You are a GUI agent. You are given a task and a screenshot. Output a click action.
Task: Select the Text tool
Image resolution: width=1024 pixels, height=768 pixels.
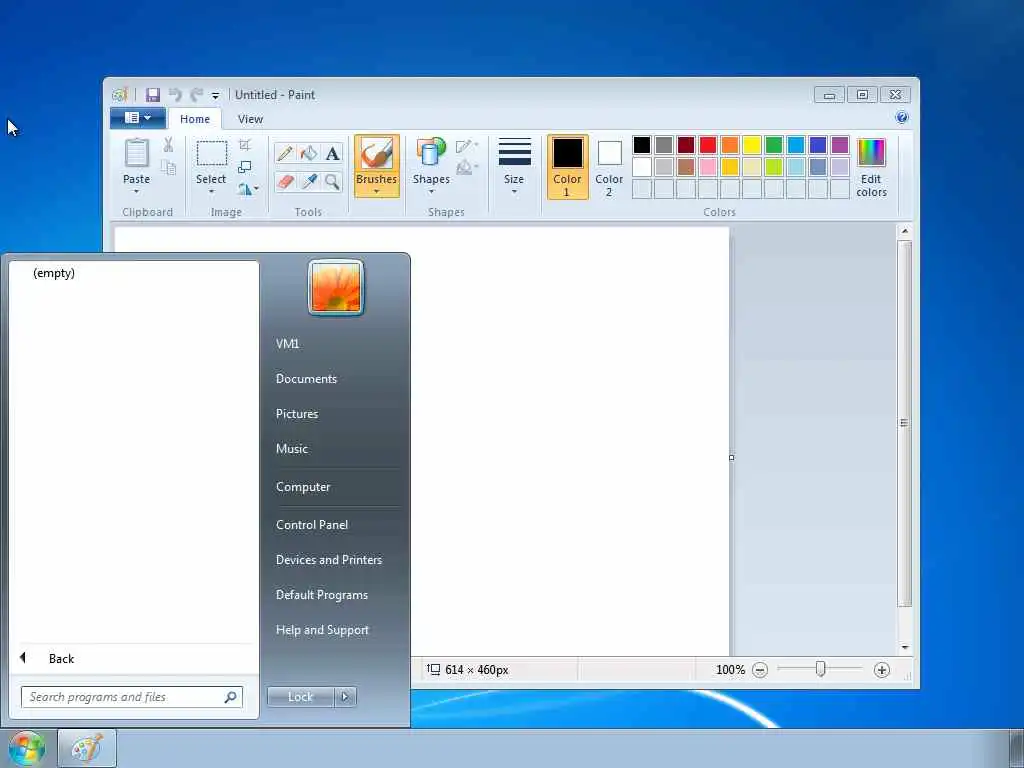coord(332,153)
